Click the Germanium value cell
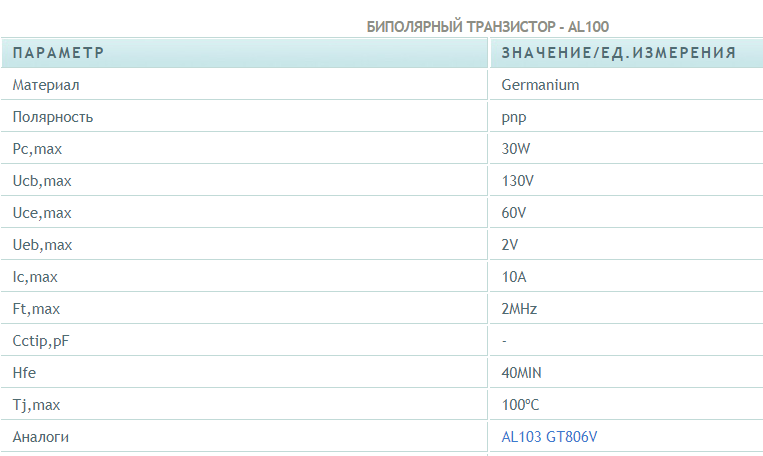Screen dimensions: 763x456 540,85
